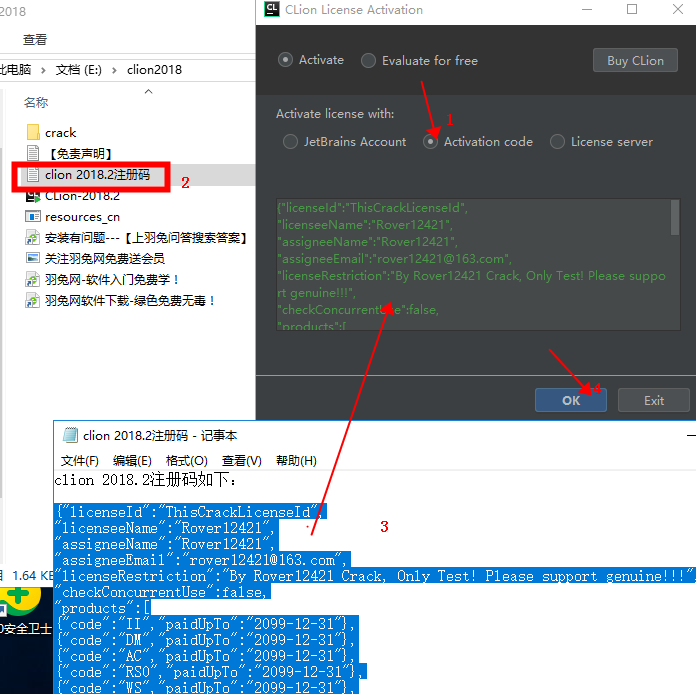Click the resources_cn file name

pos(82,217)
